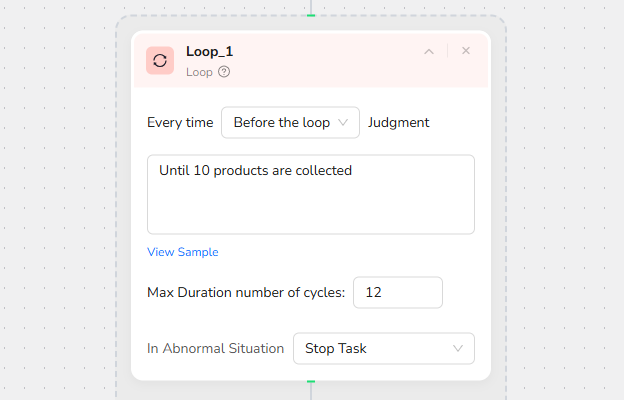This screenshot has width=624, height=400.
Task: Click the Loop_1 node title
Action: point(210,52)
